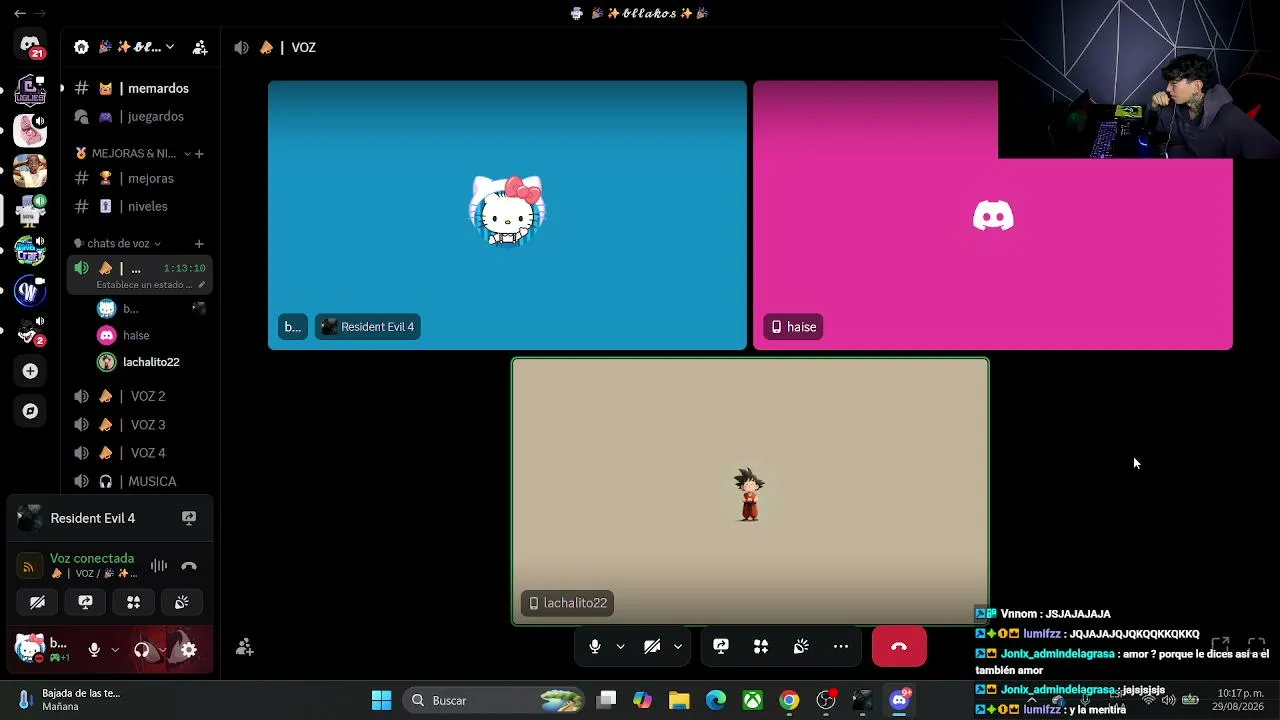Collapse the chats de voz category
The image size is (1280, 720).
point(118,243)
